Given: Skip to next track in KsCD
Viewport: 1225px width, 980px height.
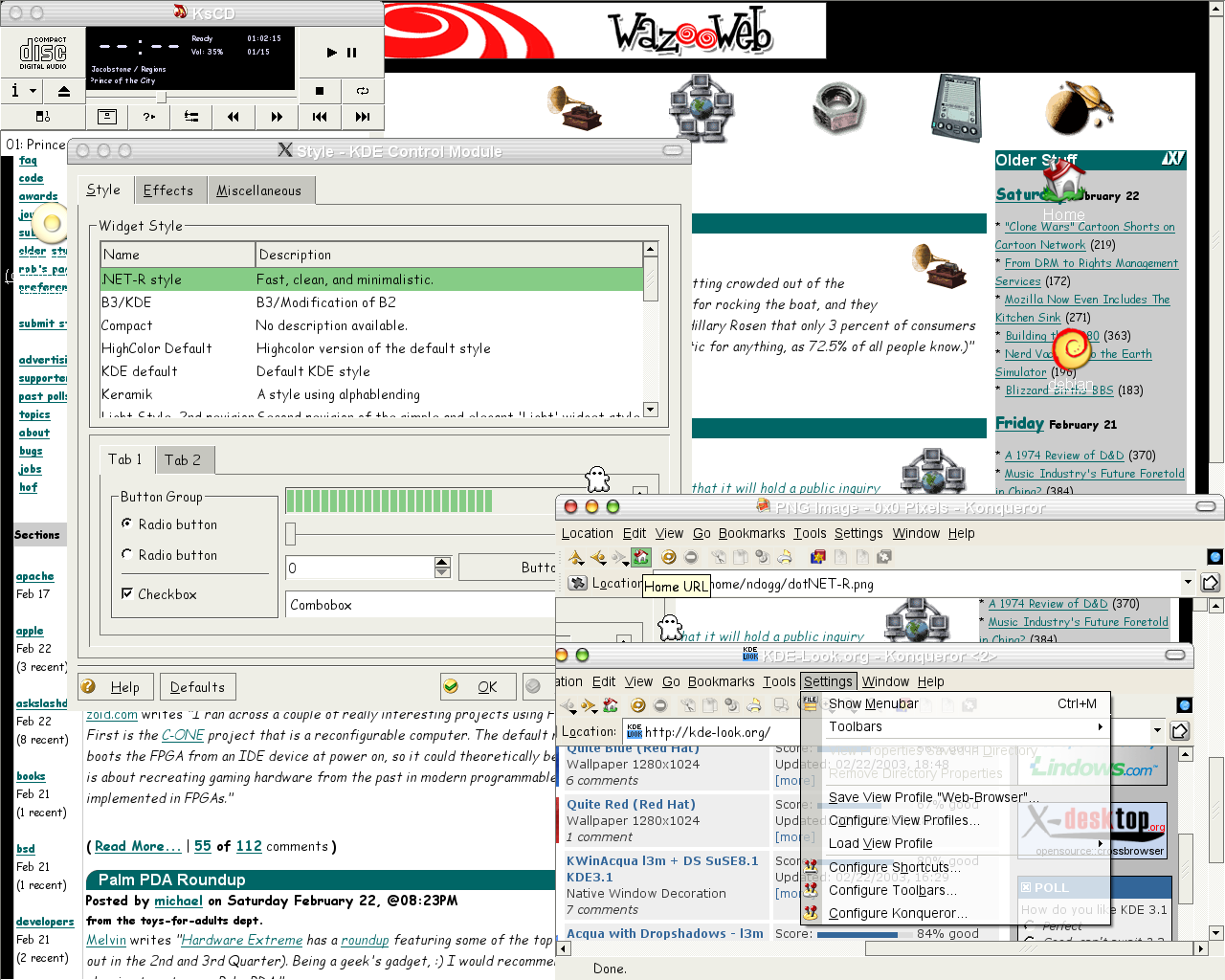Looking at the screenshot, I should 363,117.
